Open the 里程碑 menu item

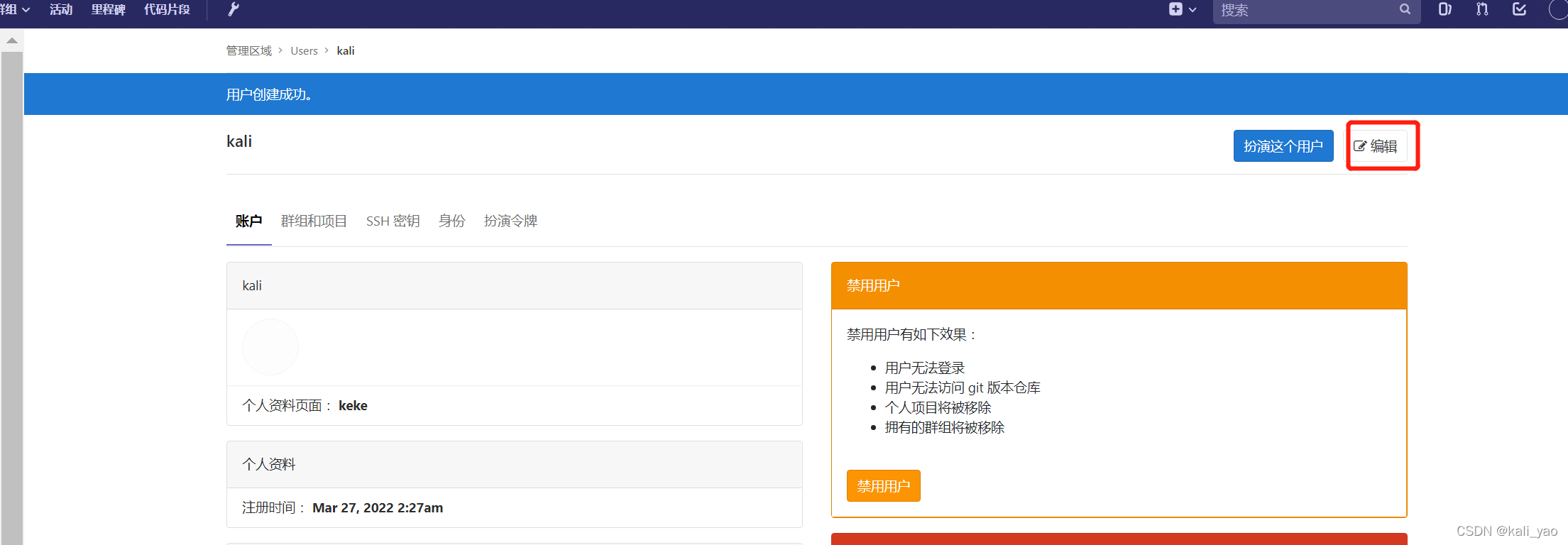[x=108, y=9]
